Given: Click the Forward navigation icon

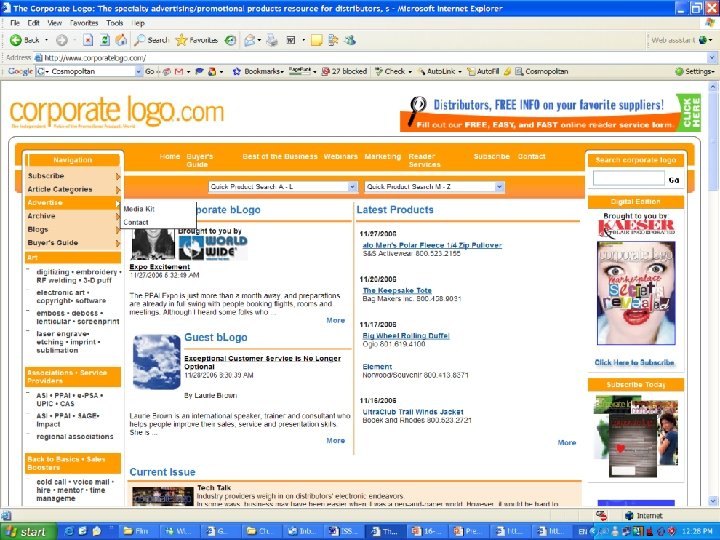Looking at the screenshot, I should click(x=62, y=40).
